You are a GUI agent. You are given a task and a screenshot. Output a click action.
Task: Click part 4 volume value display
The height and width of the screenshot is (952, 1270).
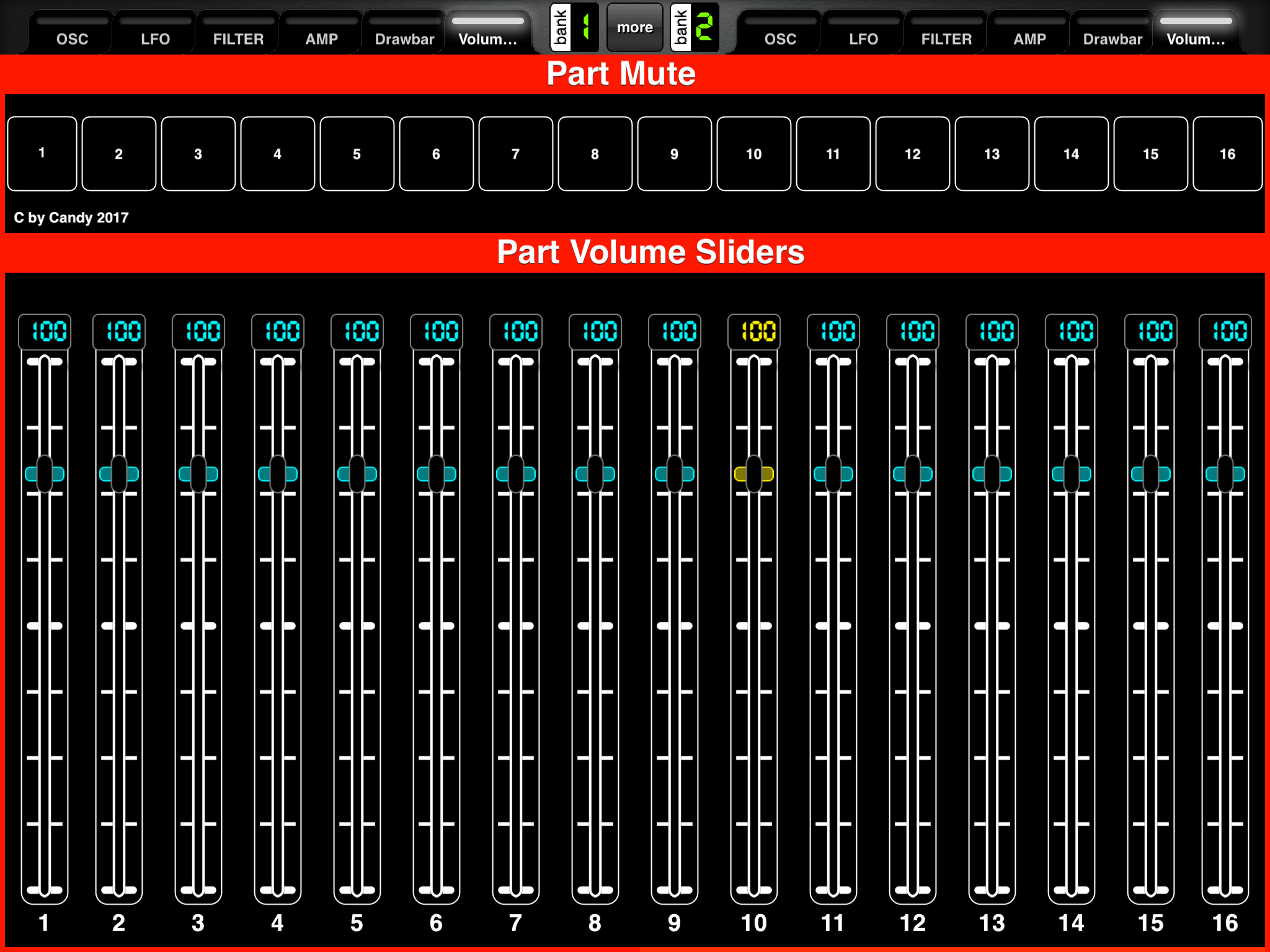(x=278, y=332)
